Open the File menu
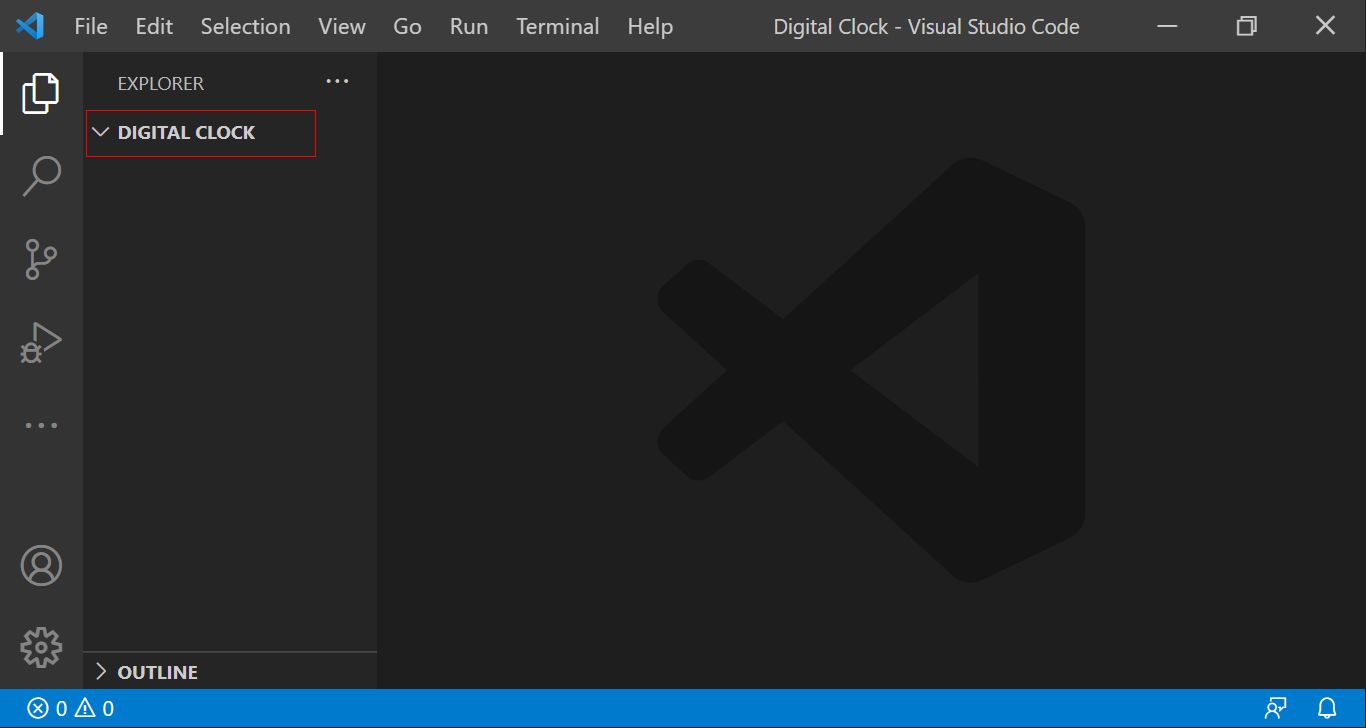 click(x=91, y=26)
